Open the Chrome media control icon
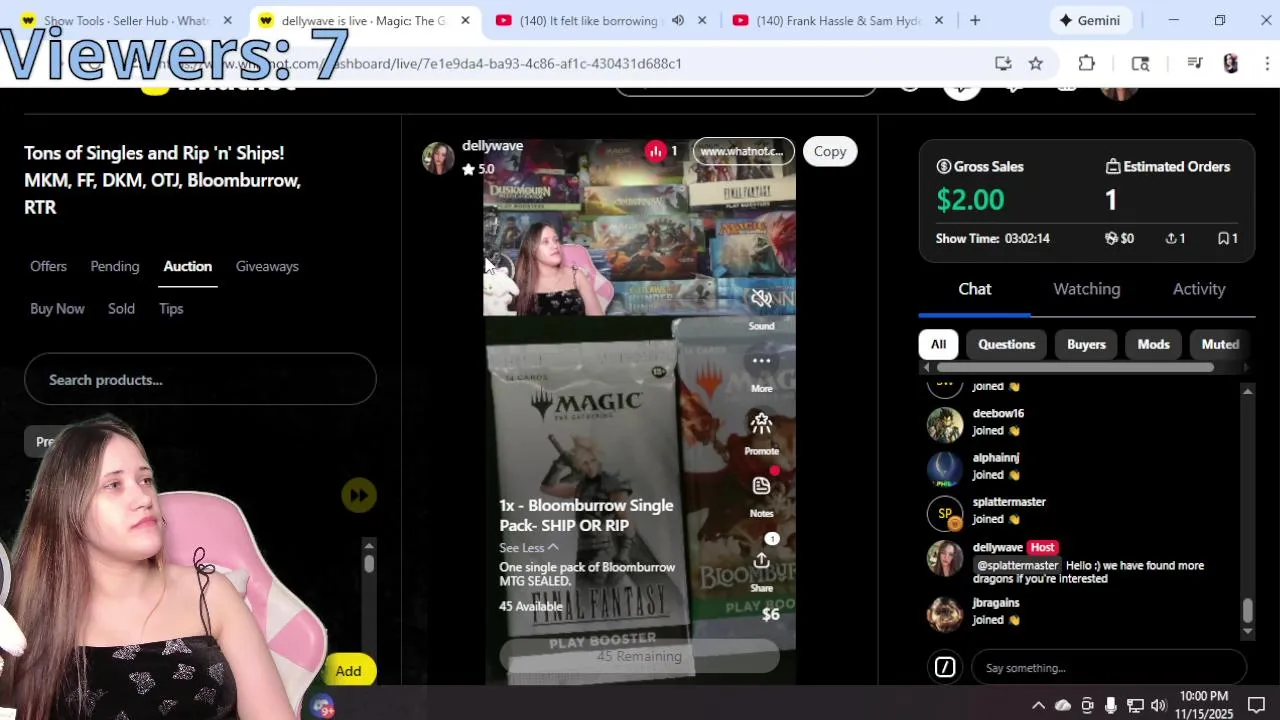Image resolution: width=1280 pixels, height=720 pixels. (1195, 63)
